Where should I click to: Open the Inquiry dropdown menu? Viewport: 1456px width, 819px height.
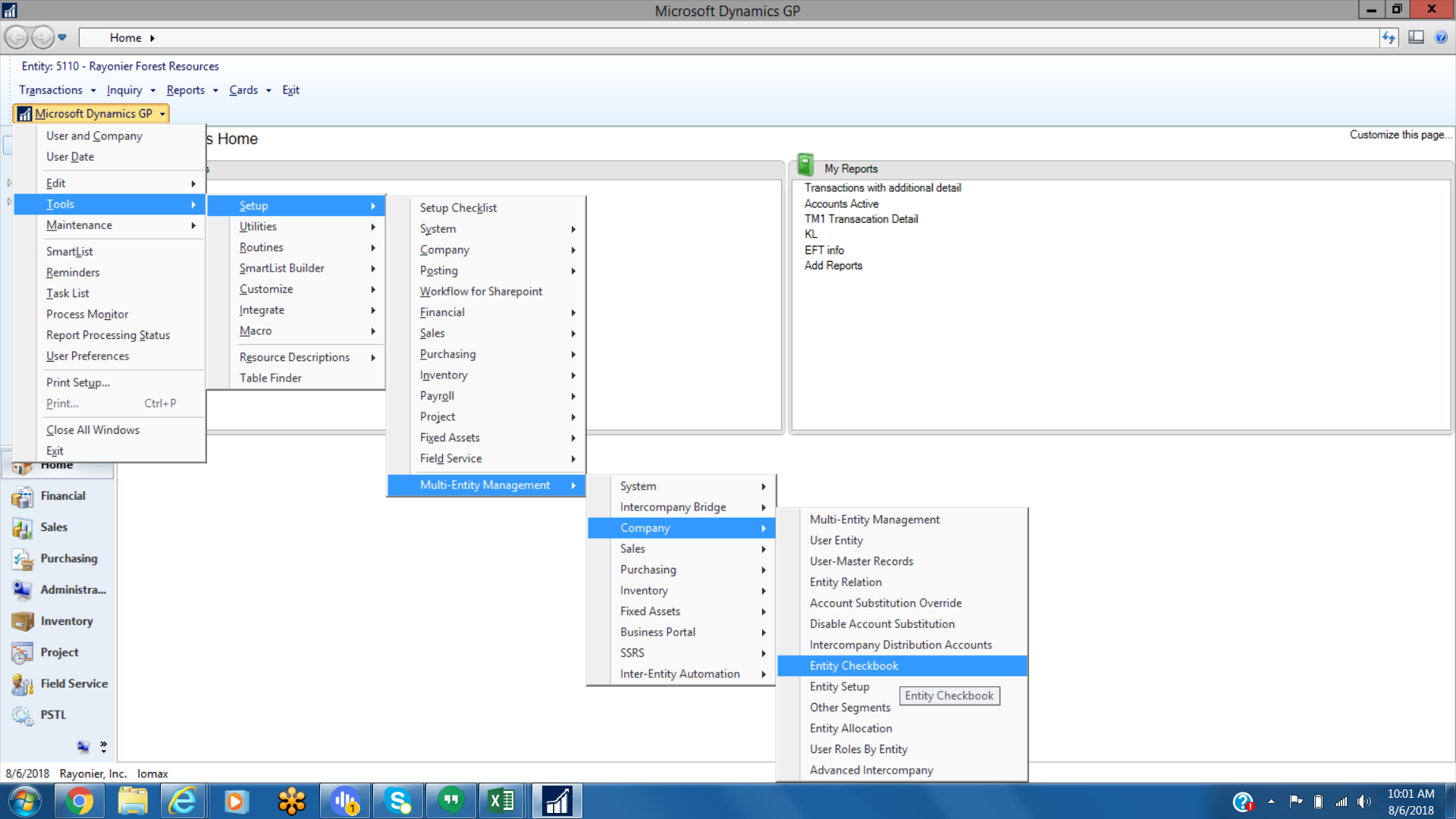pos(130,90)
